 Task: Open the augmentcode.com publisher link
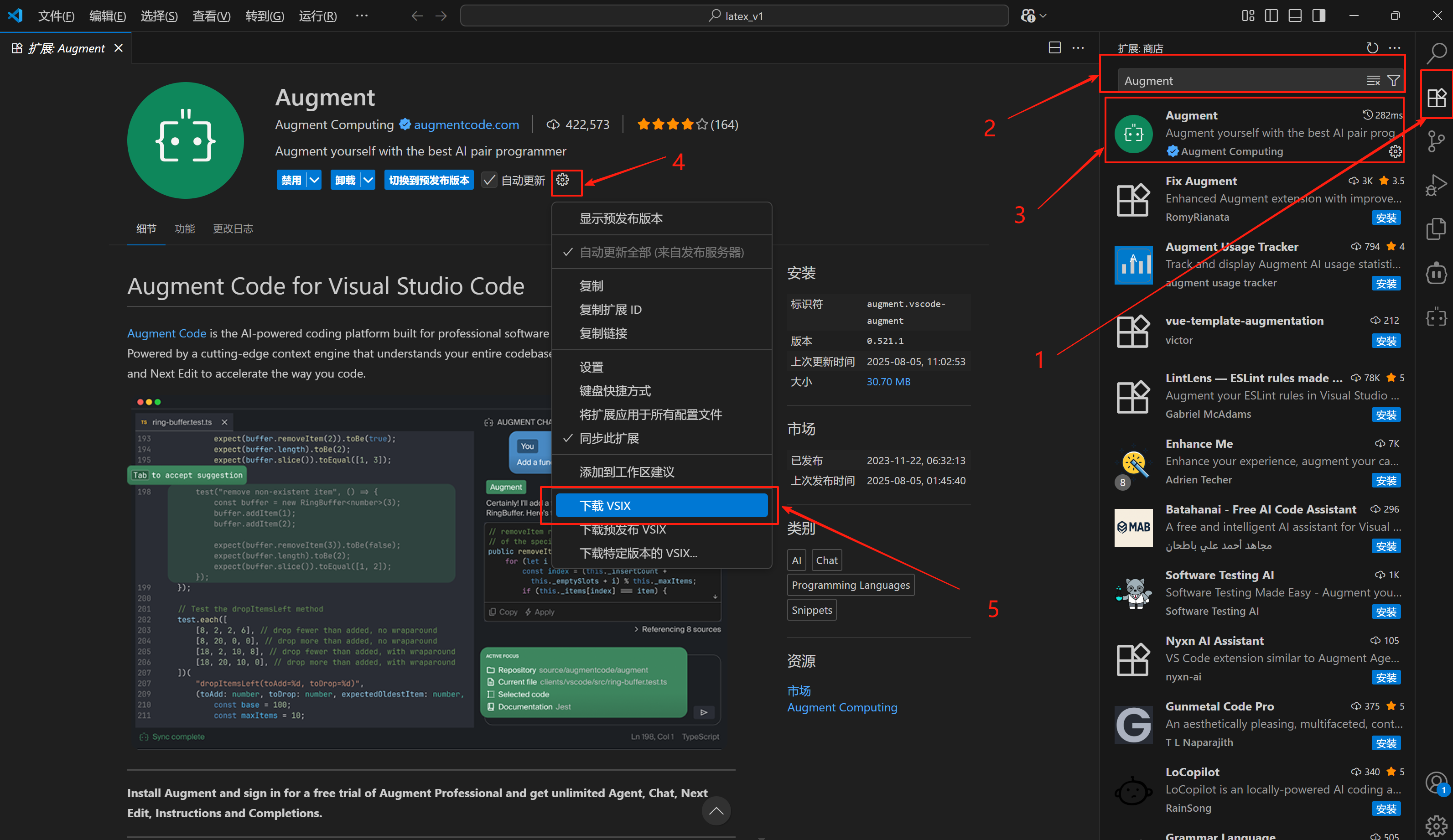tap(467, 124)
